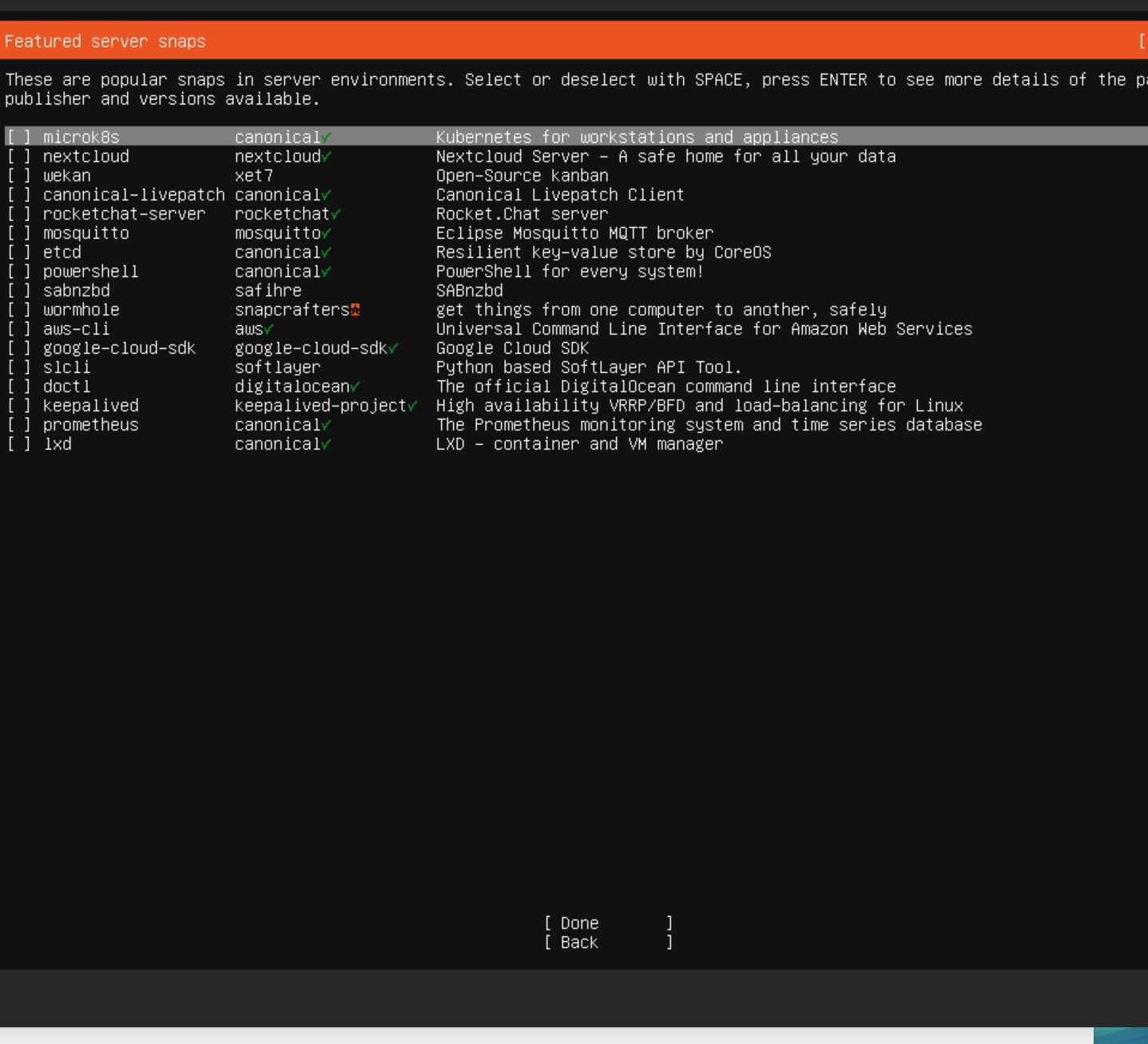Viewport: 1148px width, 1044px height.
Task: Click "LXD - container and VM manager" description
Action: click(580, 444)
